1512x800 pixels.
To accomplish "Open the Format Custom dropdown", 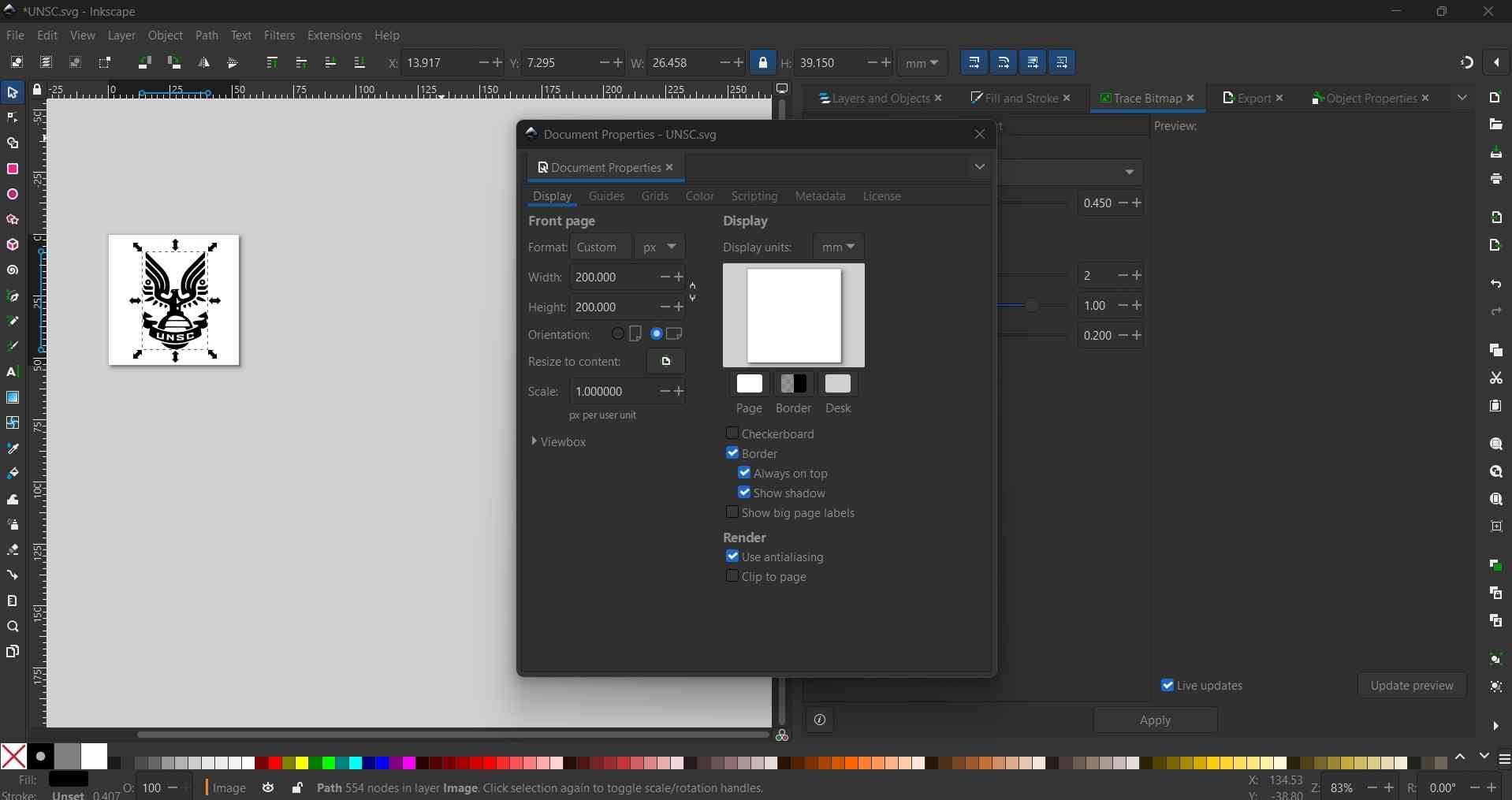I will 601,247.
